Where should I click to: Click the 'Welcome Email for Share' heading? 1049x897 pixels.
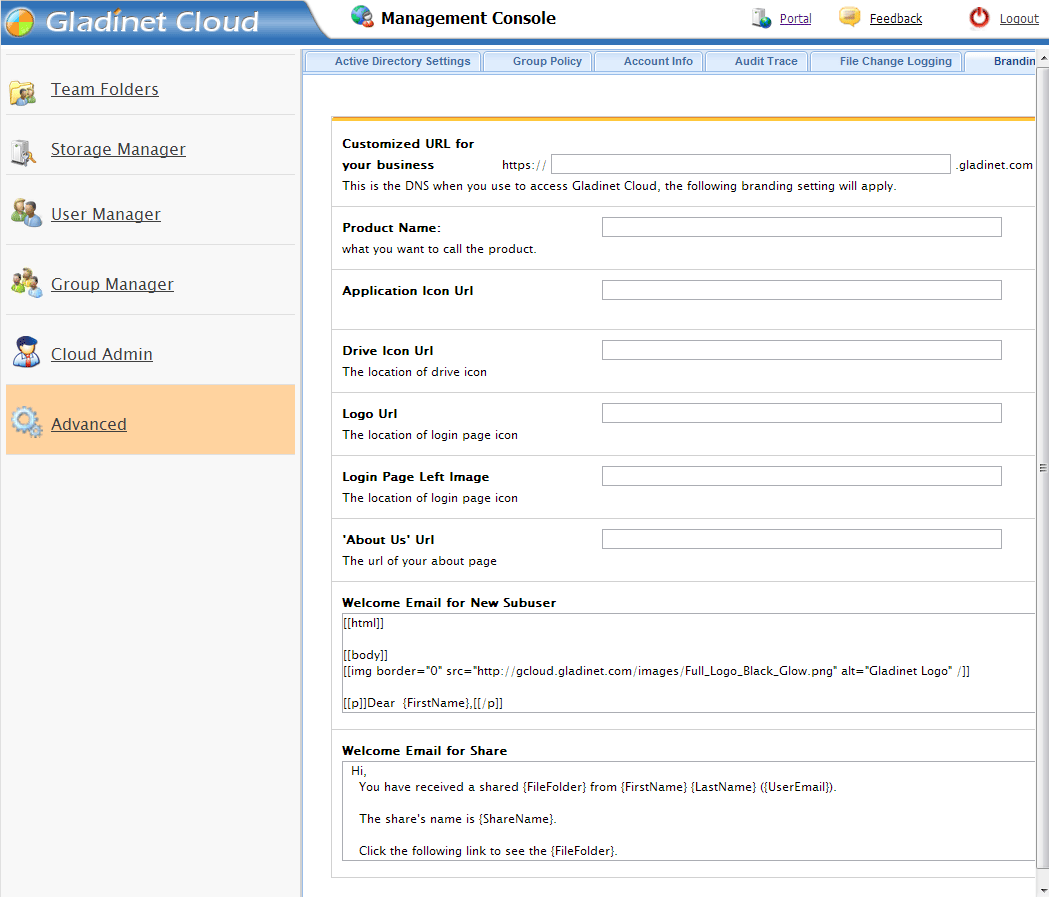[424, 751]
